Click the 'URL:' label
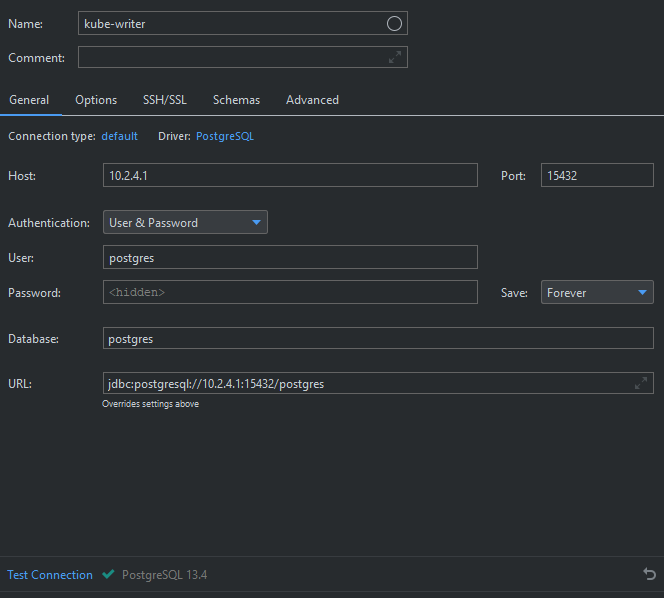Screen dimensions: 664x598 pos(20,384)
